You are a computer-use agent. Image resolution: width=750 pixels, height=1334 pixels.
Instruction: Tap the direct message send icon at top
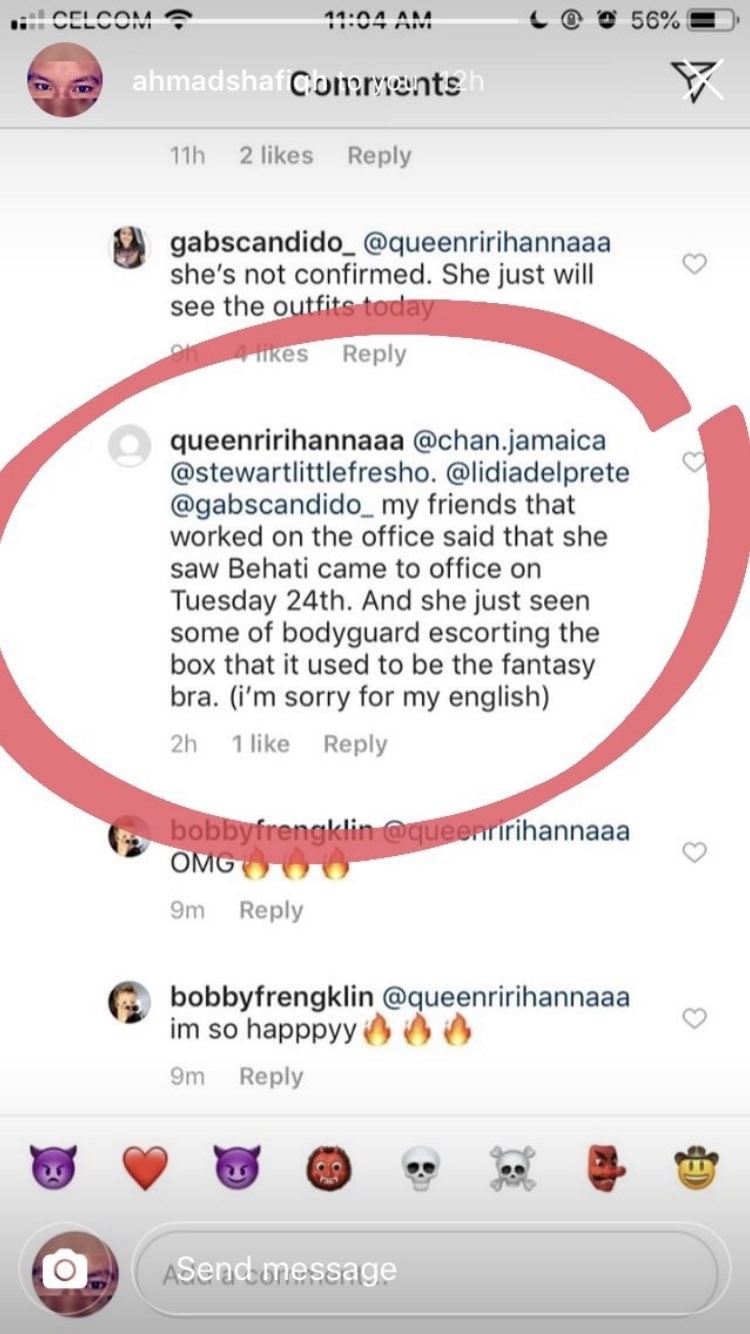(699, 79)
